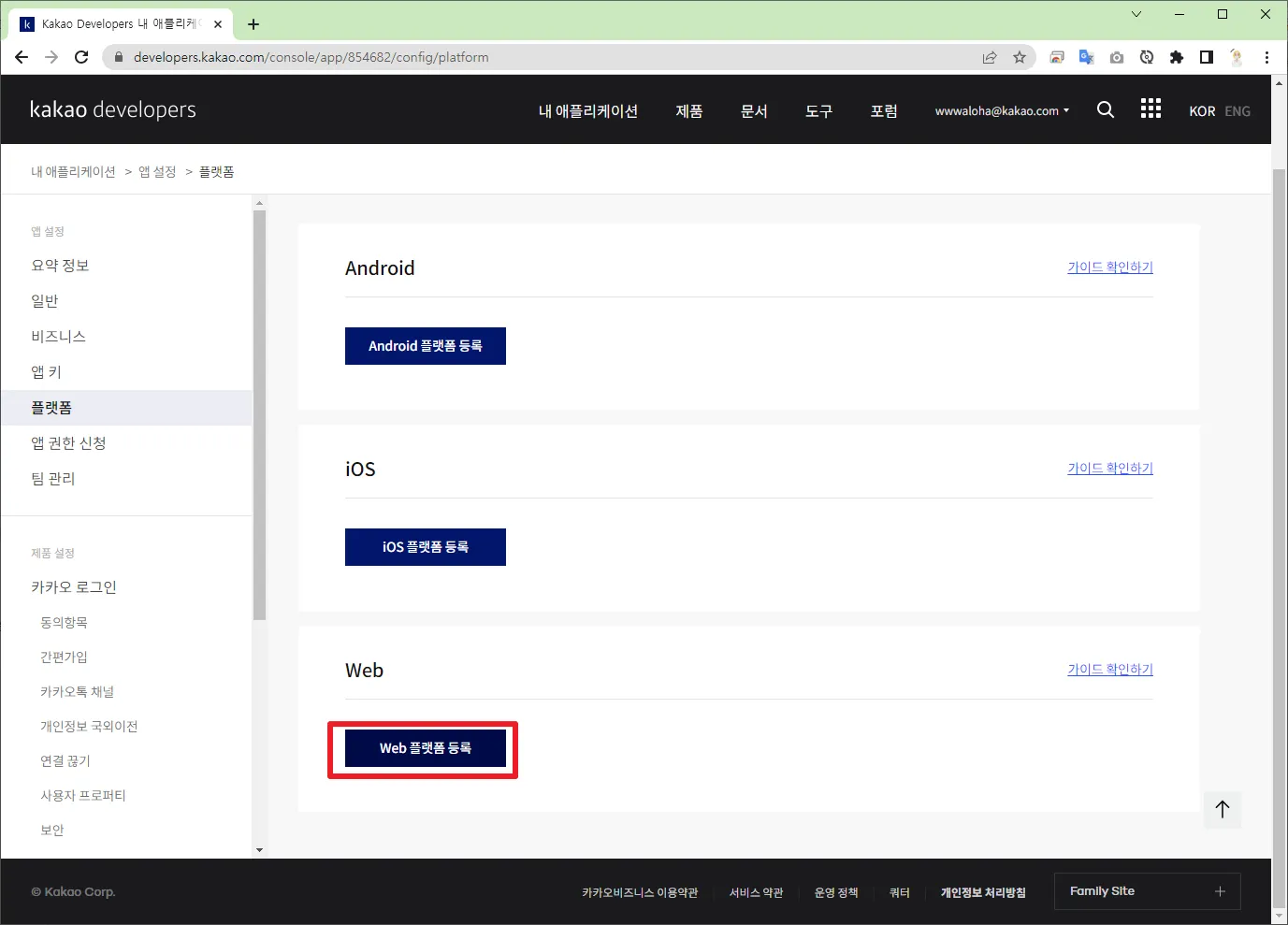This screenshot has width=1288, height=925.
Task: Open the camera screenshot extension
Action: tap(1117, 57)
